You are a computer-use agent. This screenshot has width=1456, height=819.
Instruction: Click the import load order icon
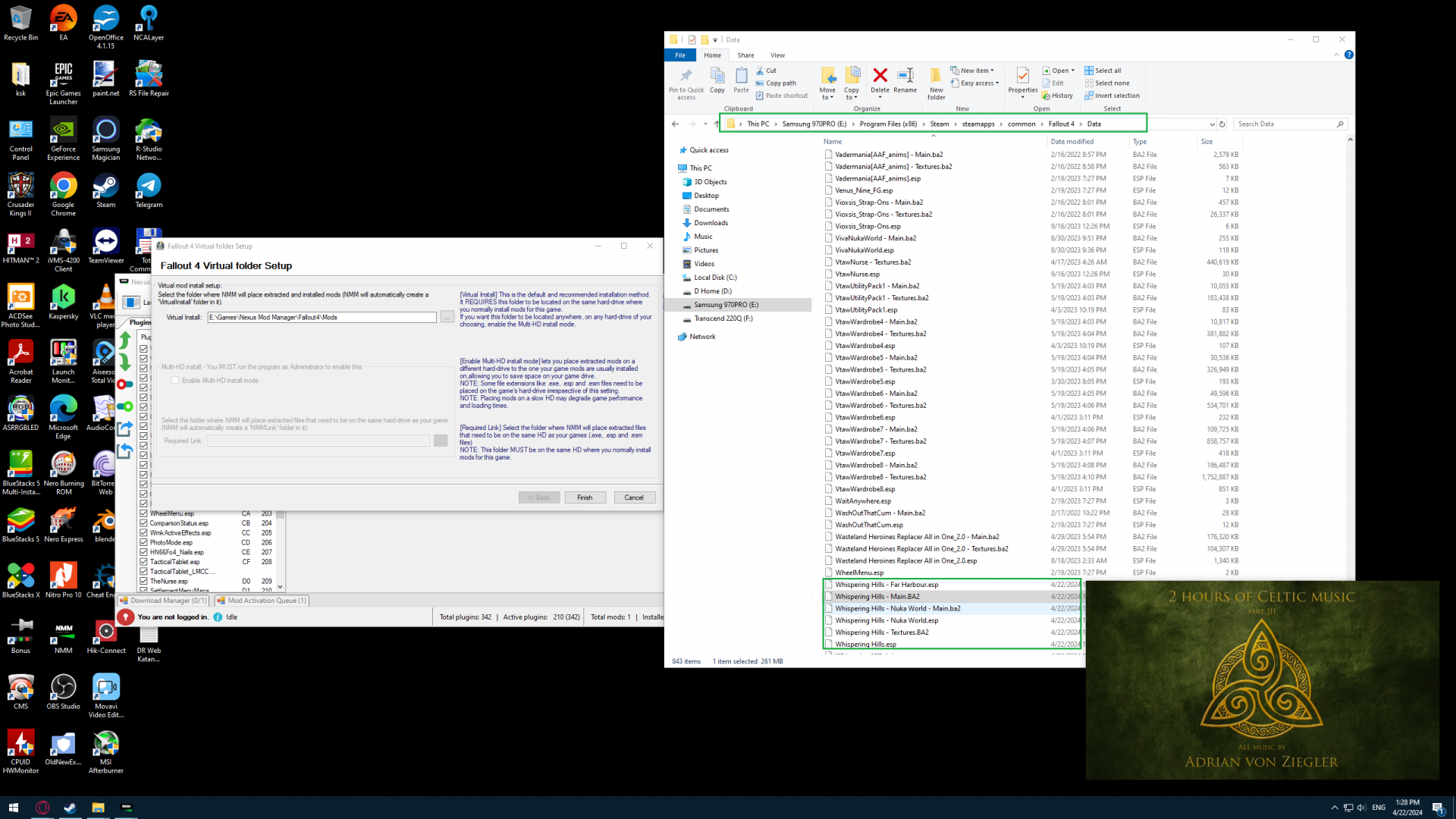pos(125,450)
